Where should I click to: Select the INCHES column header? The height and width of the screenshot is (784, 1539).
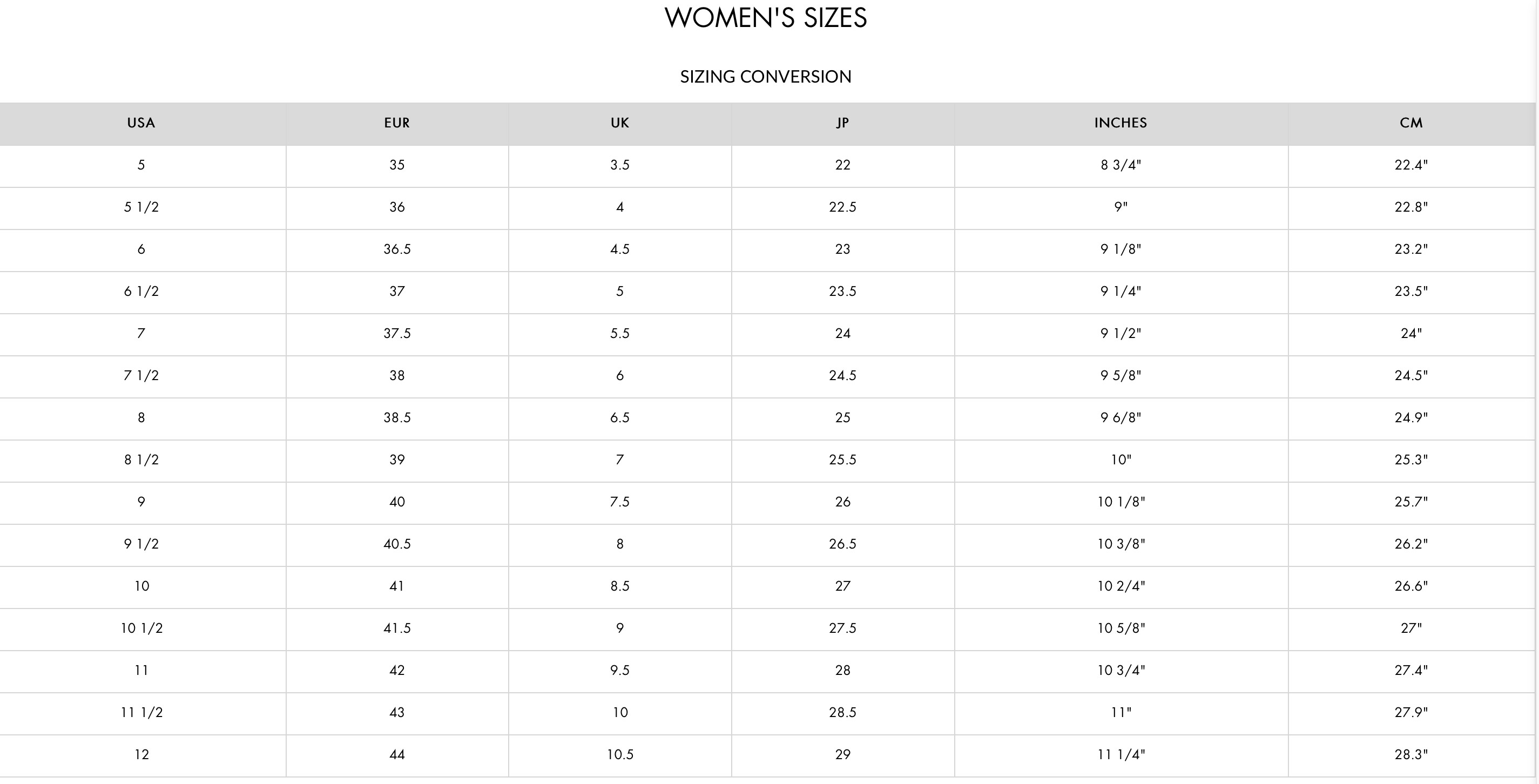click(1120, 123)
